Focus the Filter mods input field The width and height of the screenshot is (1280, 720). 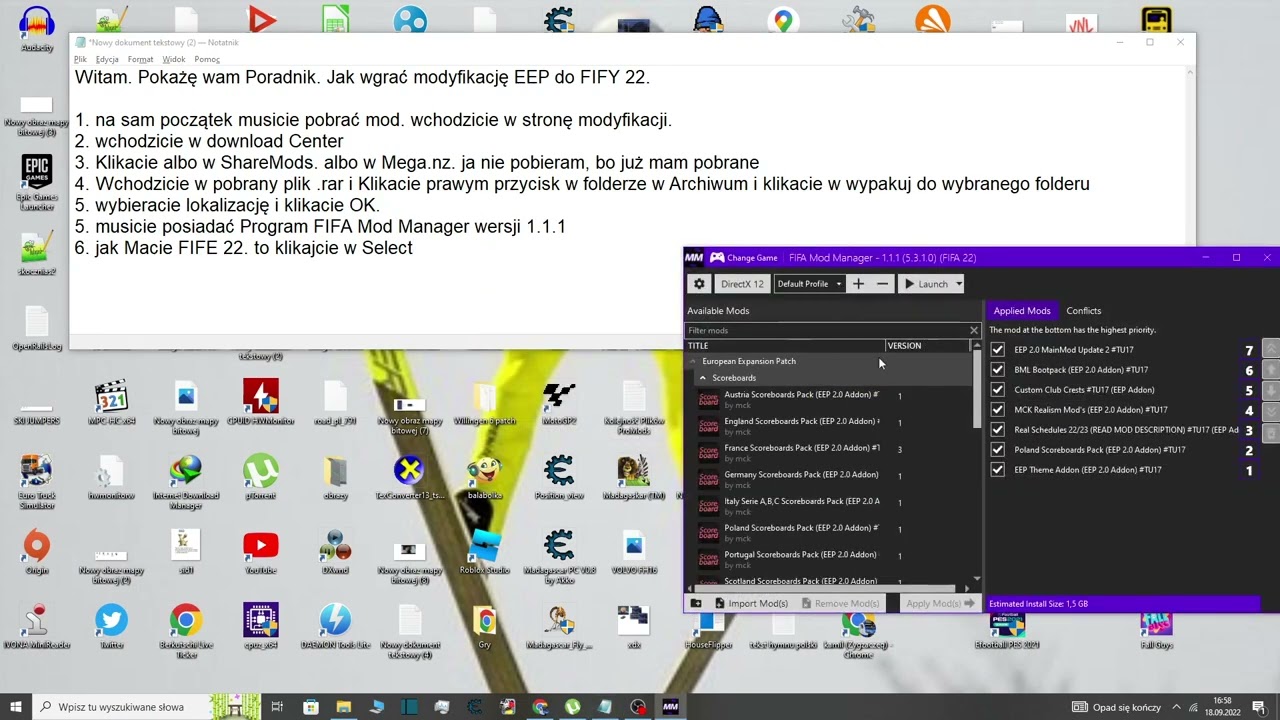point(826,330)
